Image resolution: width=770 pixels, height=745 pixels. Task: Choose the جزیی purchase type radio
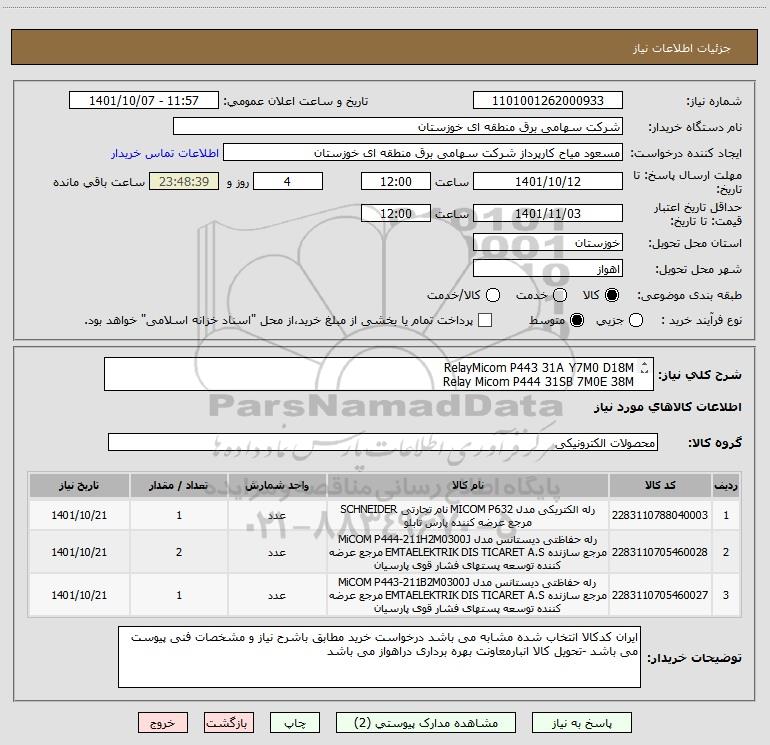click(x=636, y=320)
